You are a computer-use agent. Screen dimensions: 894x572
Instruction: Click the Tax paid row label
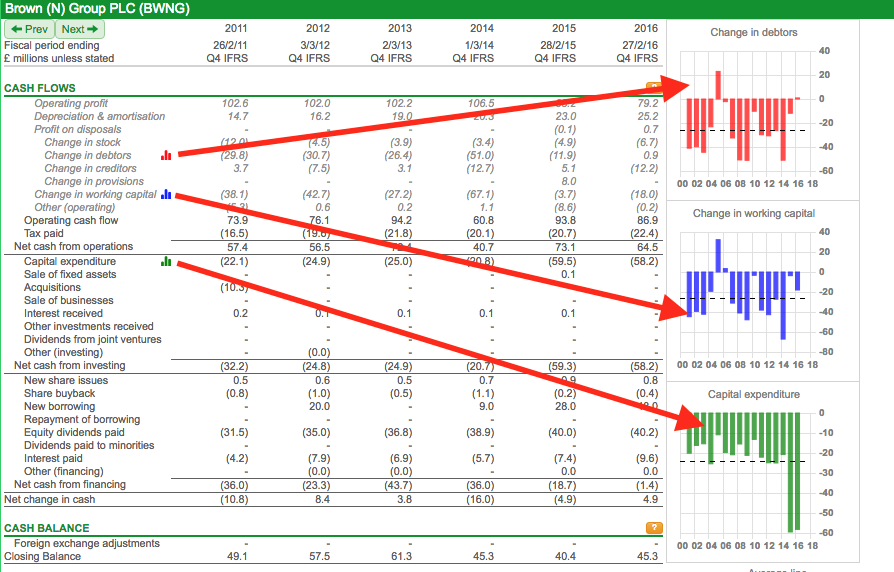(x=44, y=233)
